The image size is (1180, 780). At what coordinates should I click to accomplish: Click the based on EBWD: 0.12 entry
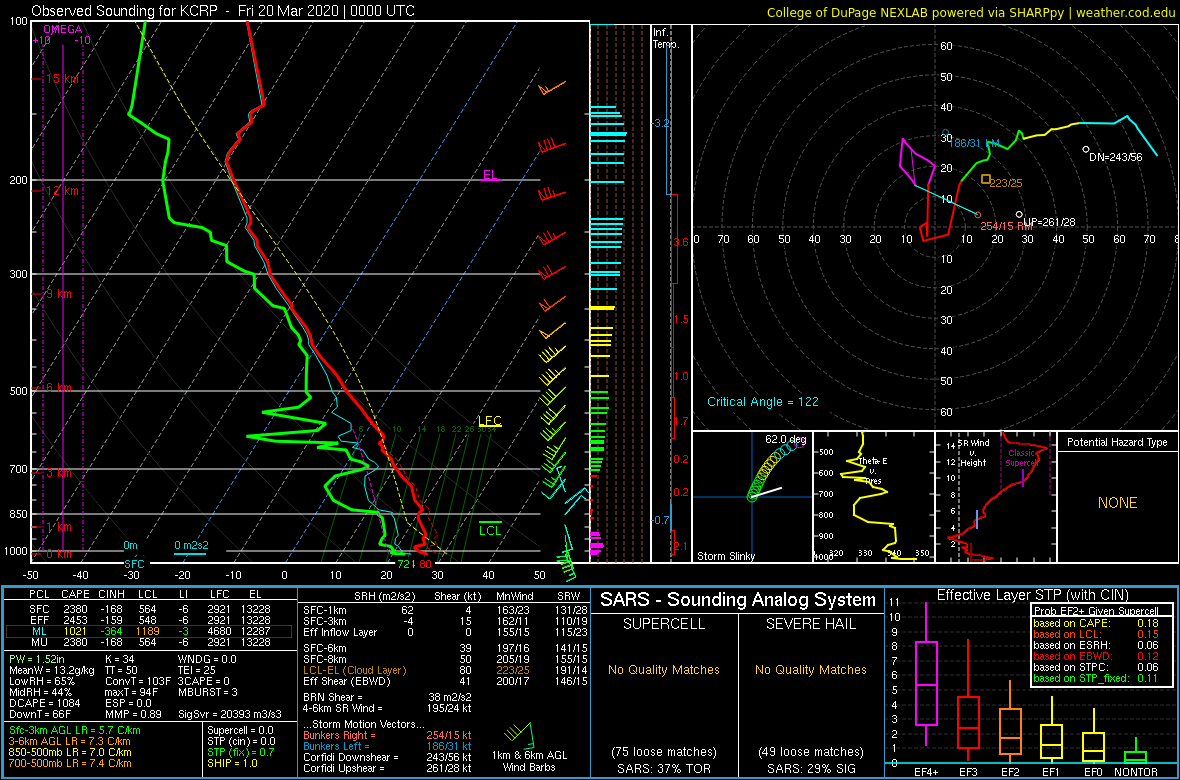click(1095, 657)
